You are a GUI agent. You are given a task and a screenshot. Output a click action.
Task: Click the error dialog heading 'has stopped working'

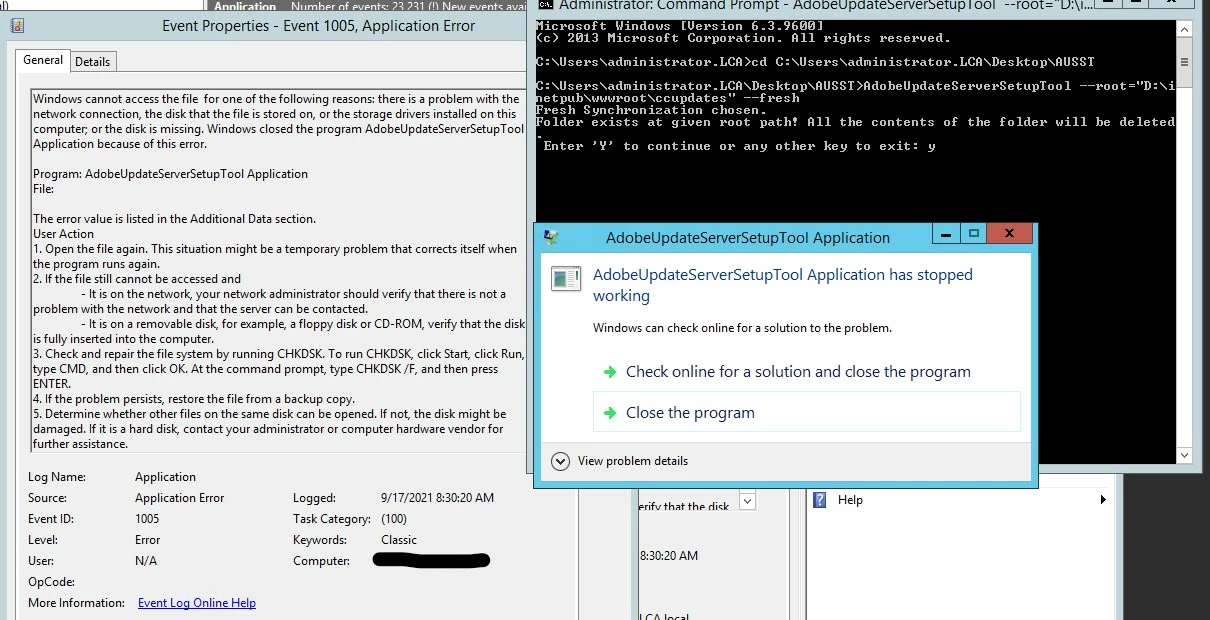[x=783, y=285]
